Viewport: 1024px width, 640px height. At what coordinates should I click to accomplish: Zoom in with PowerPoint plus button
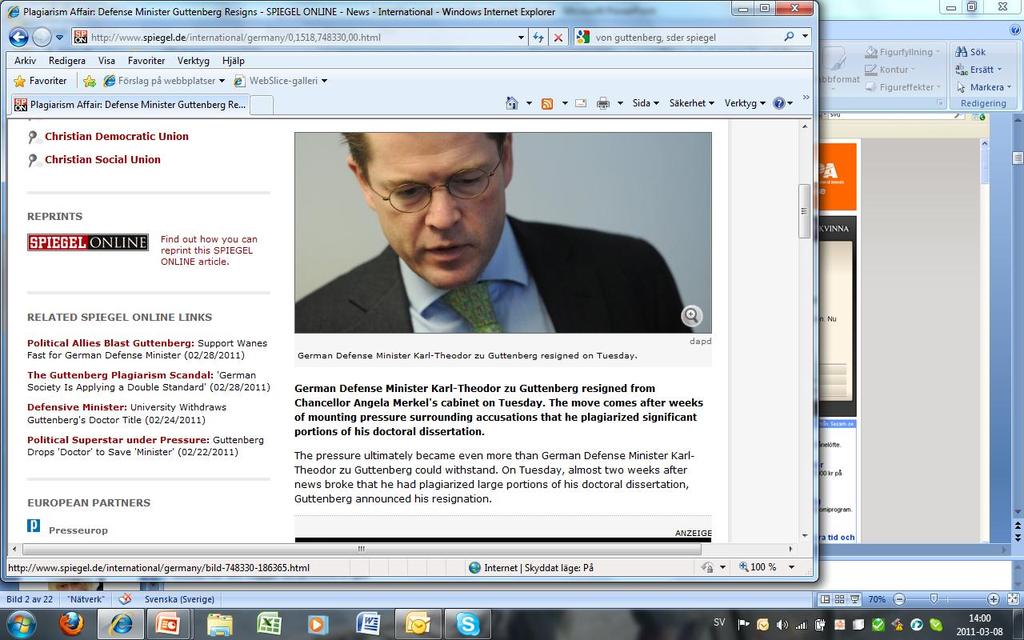993,599
